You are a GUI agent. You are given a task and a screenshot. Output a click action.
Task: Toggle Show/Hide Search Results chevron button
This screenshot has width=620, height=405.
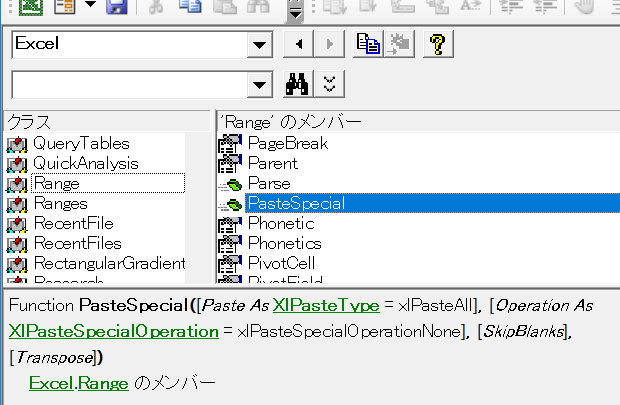(x=329, y=84)
